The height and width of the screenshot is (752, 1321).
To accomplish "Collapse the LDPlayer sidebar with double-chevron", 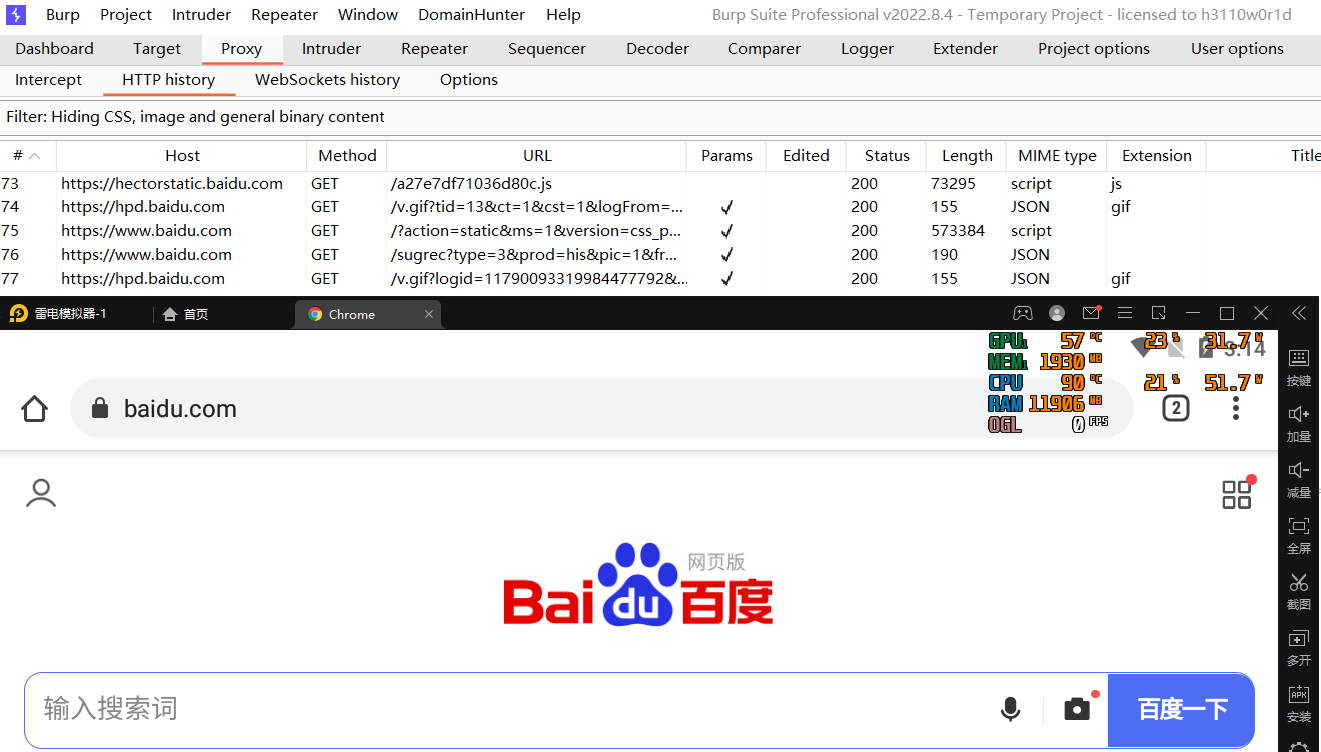I will (x=1299, y=313).
